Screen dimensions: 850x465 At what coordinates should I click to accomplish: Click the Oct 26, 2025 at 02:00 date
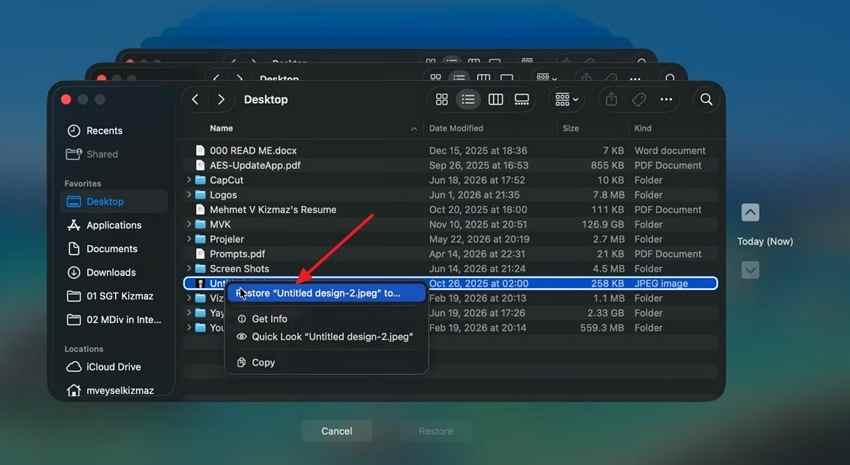pos(479,283)
